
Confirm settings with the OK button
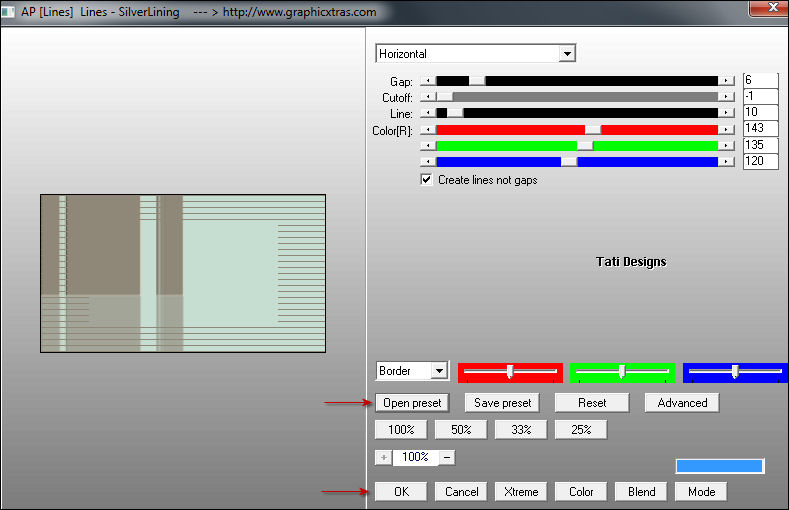(x=401, y=491)
